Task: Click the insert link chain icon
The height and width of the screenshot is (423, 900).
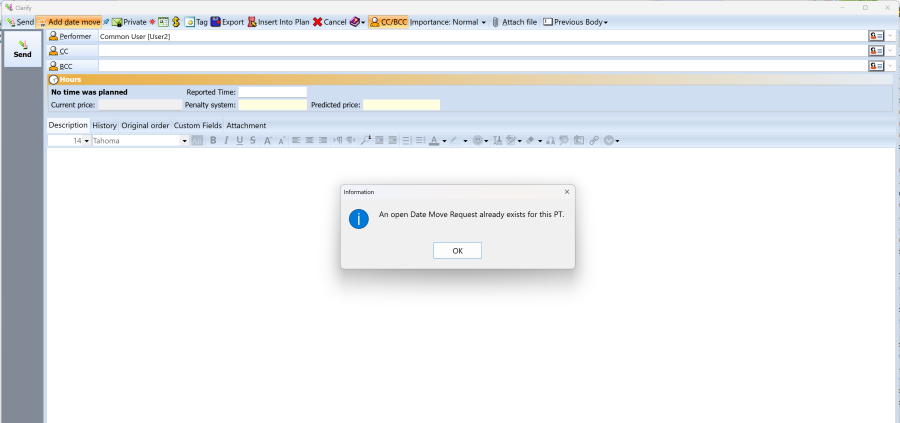Action: coord(594,140)
